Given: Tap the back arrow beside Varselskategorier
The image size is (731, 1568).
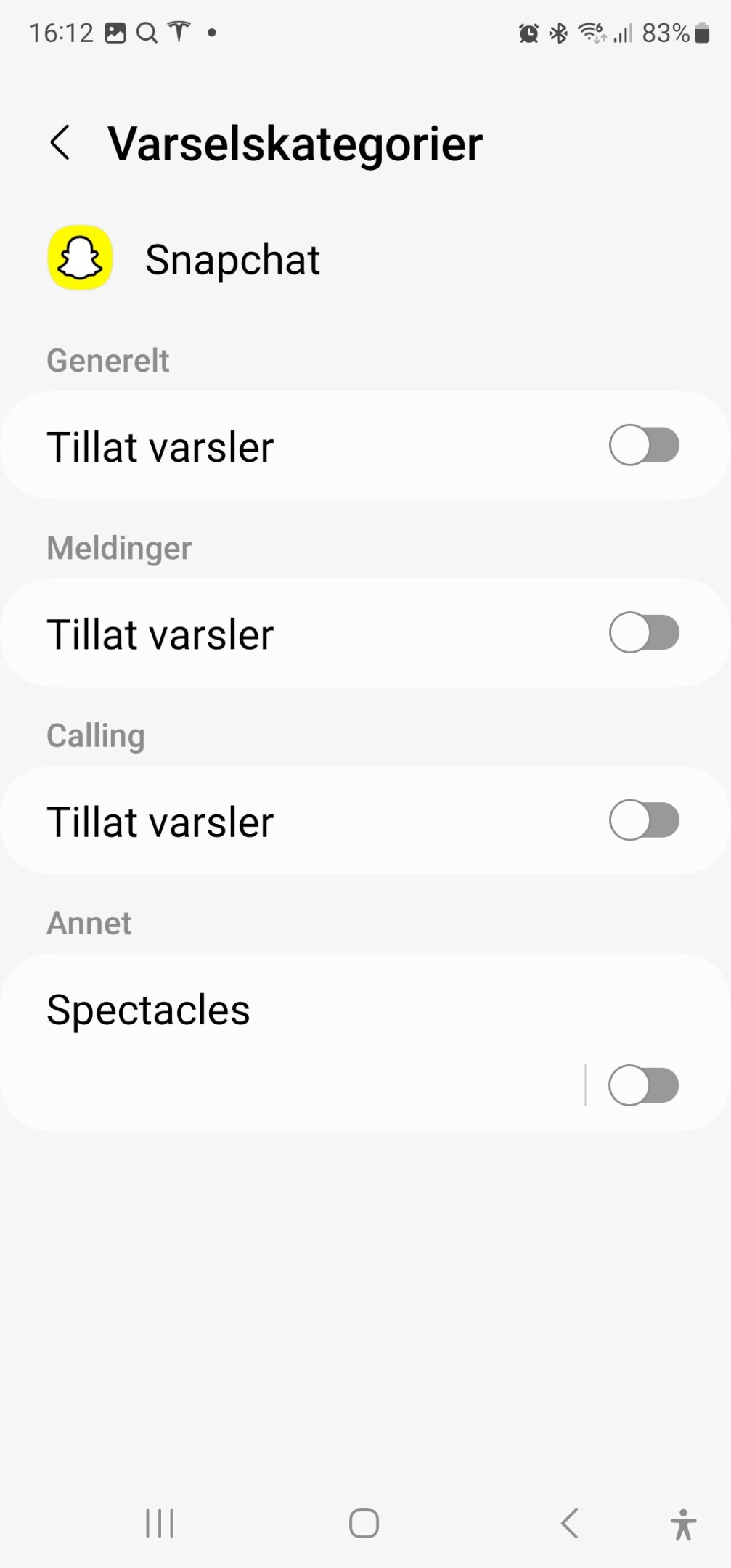Looking at the screenshot, I should (61, 142).
